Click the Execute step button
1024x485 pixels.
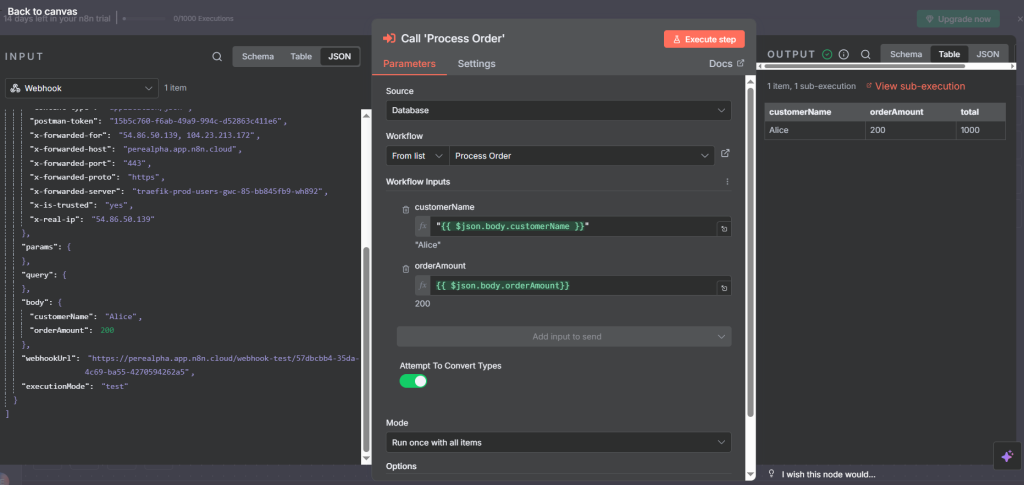click(x=704, y=39)
